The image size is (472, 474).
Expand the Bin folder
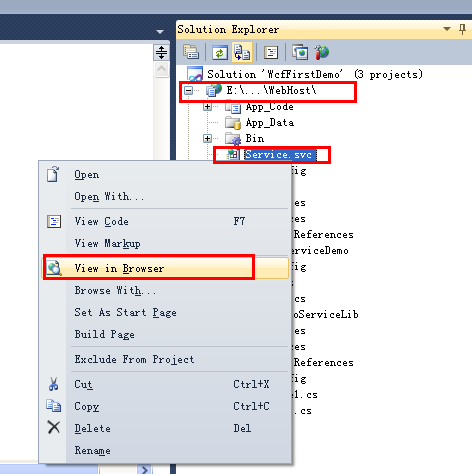point(207,138)
